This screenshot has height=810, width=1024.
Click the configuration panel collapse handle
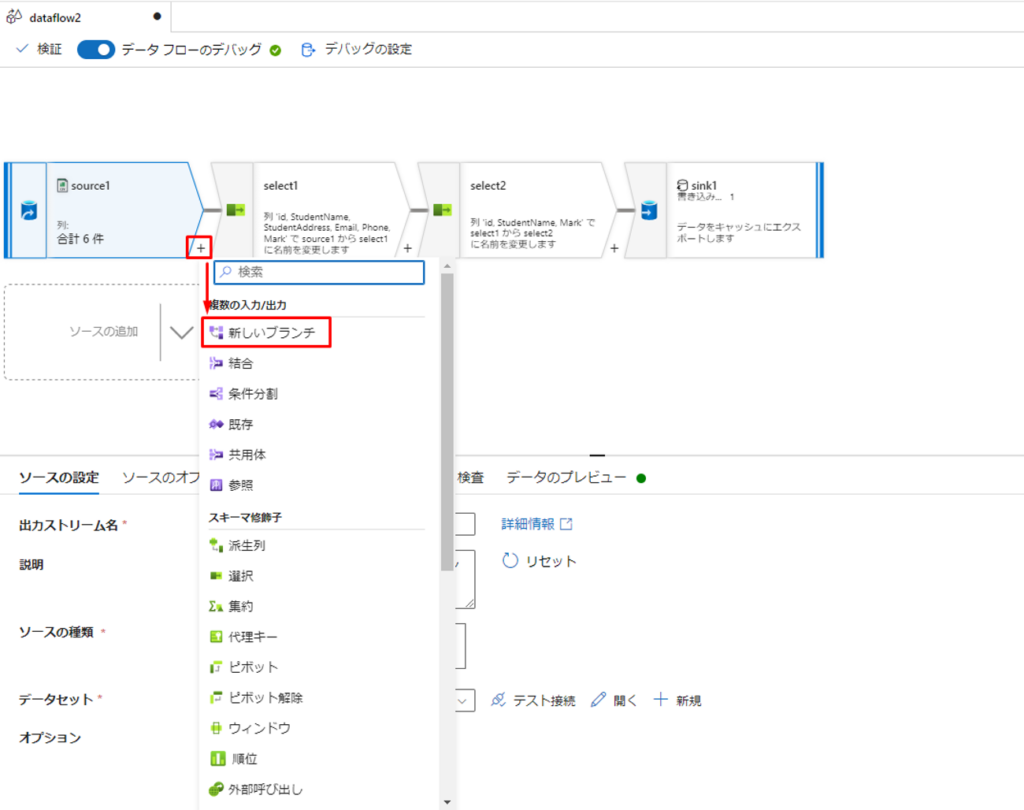point(597,455)
